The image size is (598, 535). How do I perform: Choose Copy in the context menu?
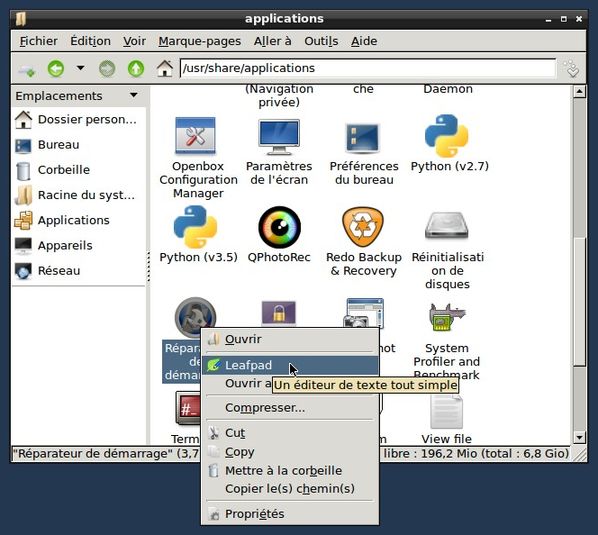point(290,452)
